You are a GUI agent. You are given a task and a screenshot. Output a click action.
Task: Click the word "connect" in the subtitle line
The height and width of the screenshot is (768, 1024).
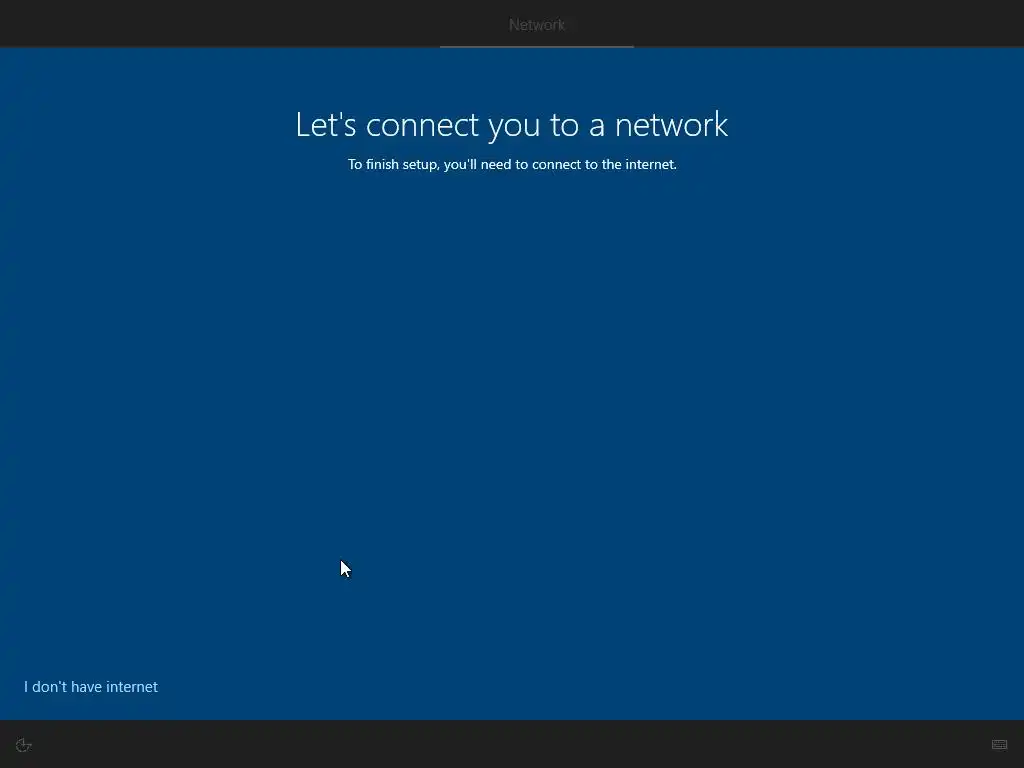click(x=555, y=165)
